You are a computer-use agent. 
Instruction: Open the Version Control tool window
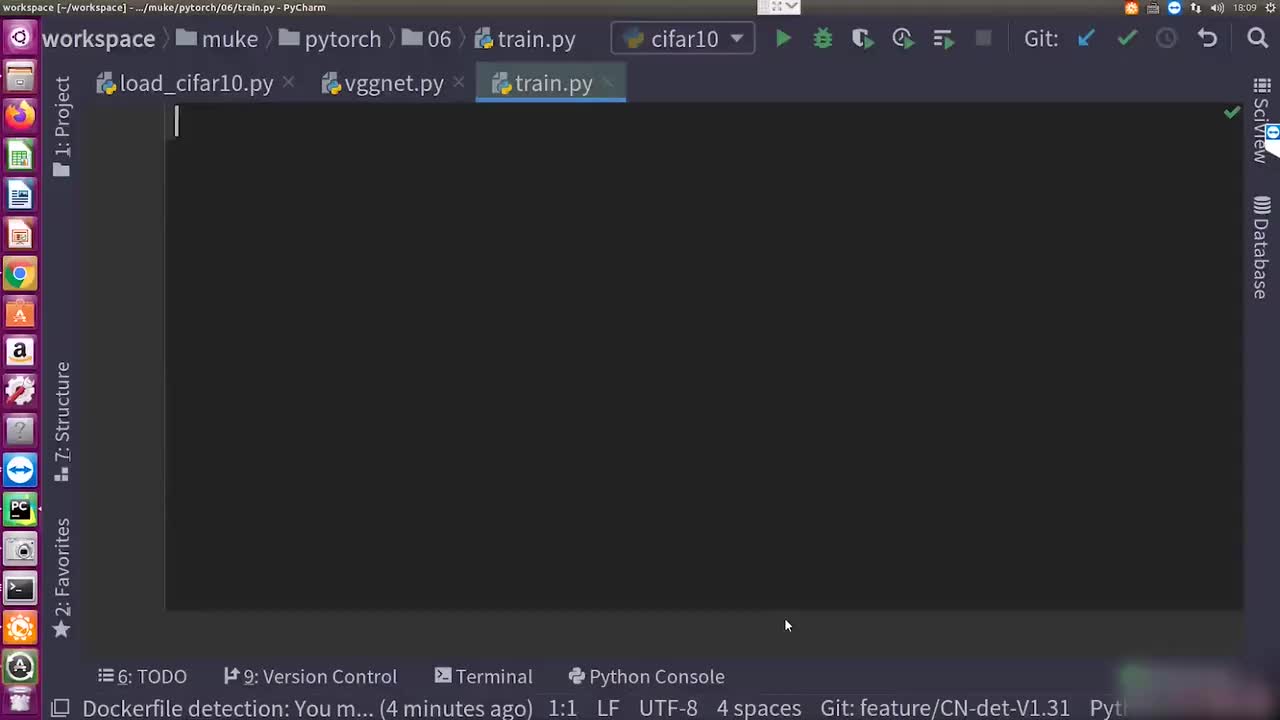coord(310,677)
